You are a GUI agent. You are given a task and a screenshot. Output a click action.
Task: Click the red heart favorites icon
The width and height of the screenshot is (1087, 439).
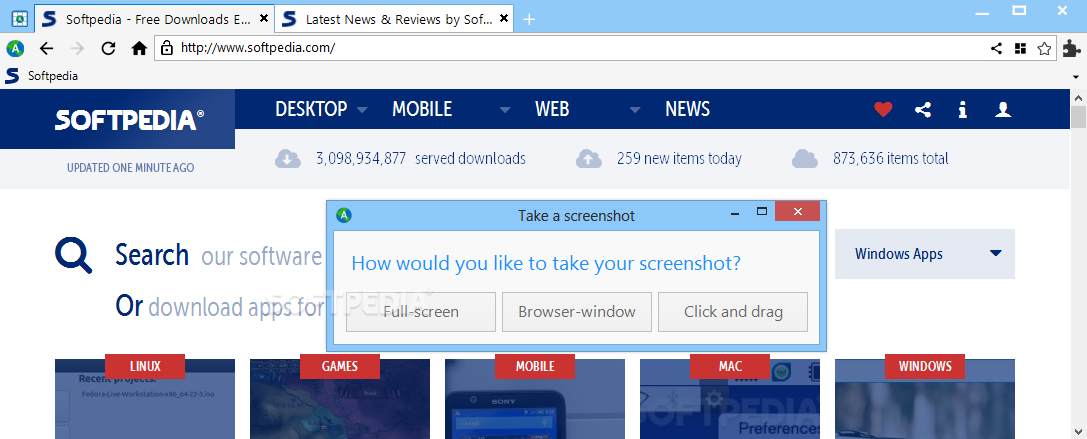[x=882, y=110]
